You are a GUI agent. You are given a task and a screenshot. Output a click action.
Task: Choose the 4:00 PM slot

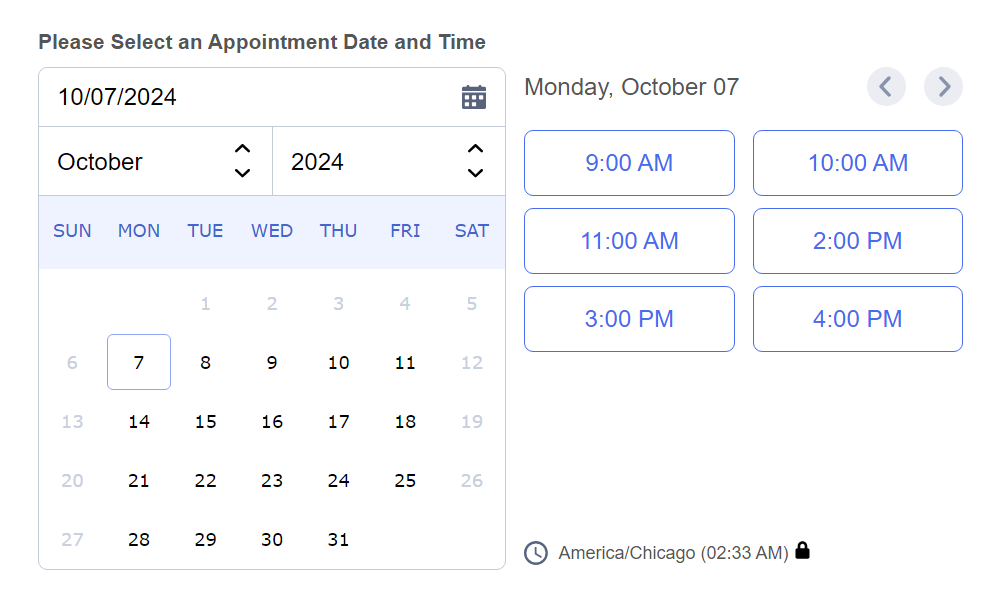coord(858,319)
